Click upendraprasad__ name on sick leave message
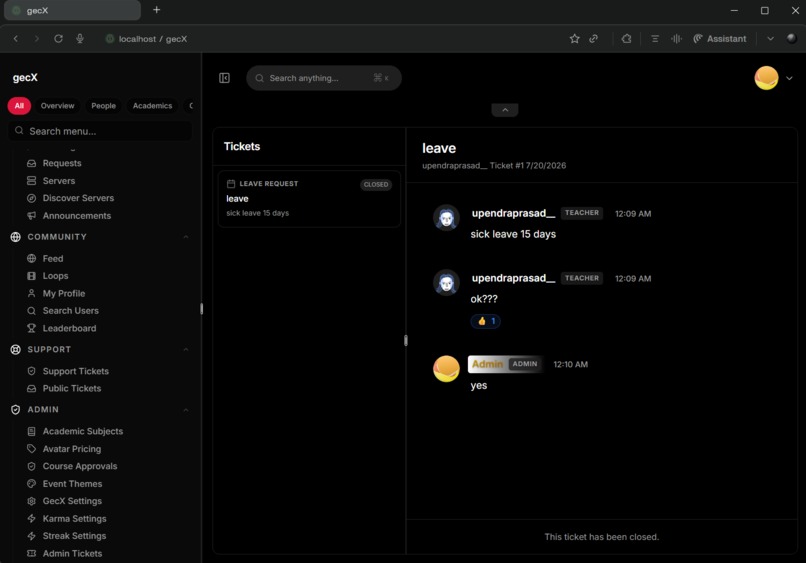Screen dimensions: 806x563 513,213
